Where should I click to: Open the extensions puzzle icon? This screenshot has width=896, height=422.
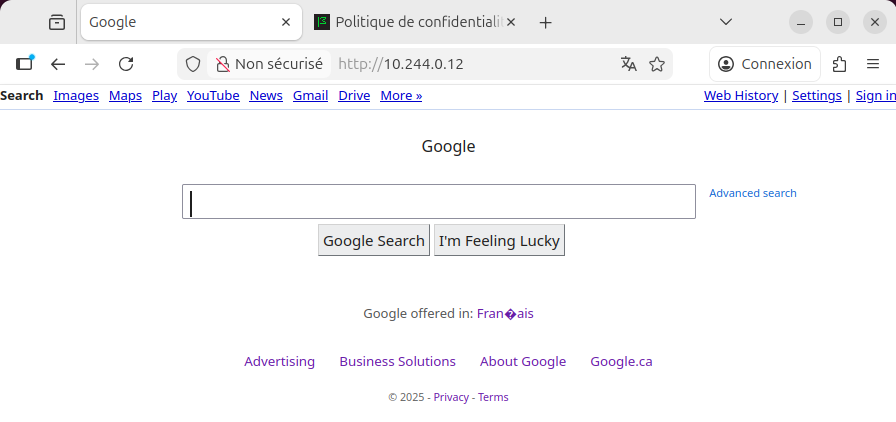coord(840,64)
